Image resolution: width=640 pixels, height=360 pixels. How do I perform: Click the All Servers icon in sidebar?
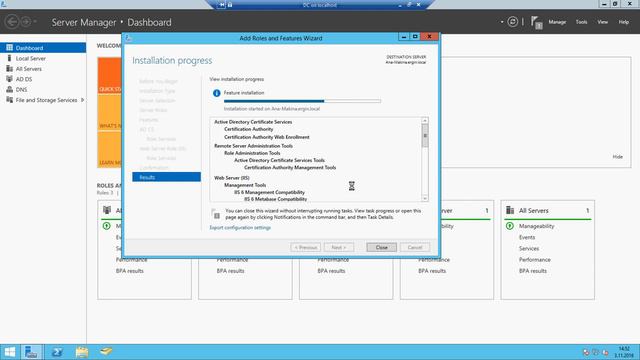[x=9, y=69]
